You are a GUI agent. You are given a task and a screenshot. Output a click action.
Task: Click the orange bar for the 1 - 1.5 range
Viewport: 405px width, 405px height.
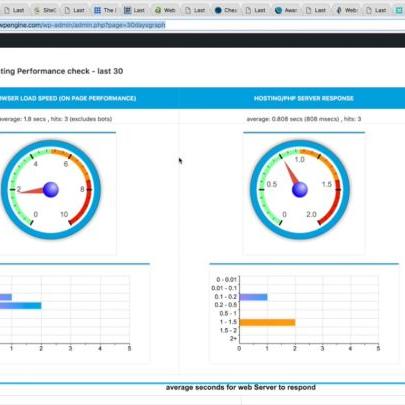[x=267, y=322]
